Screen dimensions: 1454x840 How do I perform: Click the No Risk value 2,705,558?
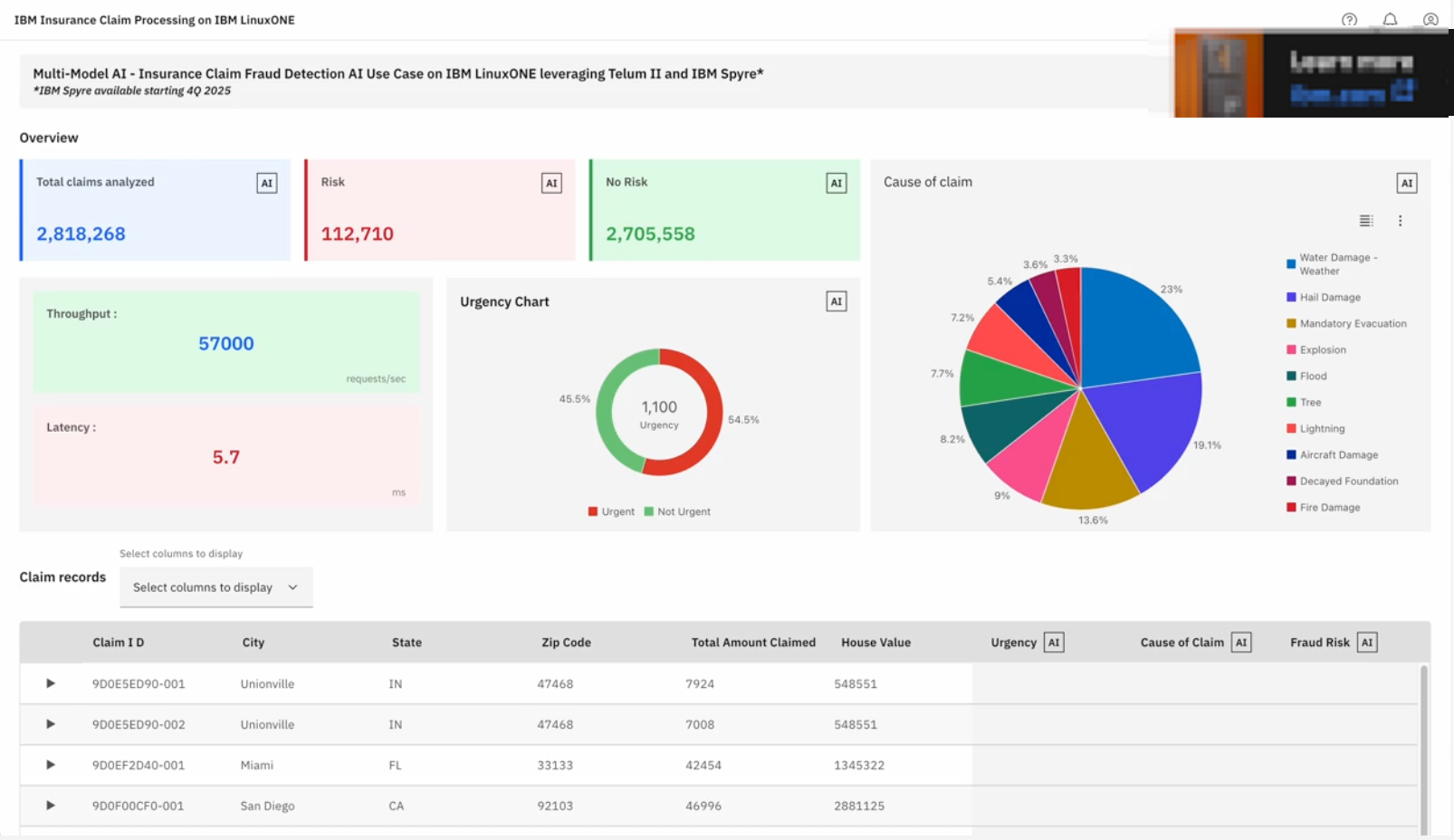click(650, 234)
